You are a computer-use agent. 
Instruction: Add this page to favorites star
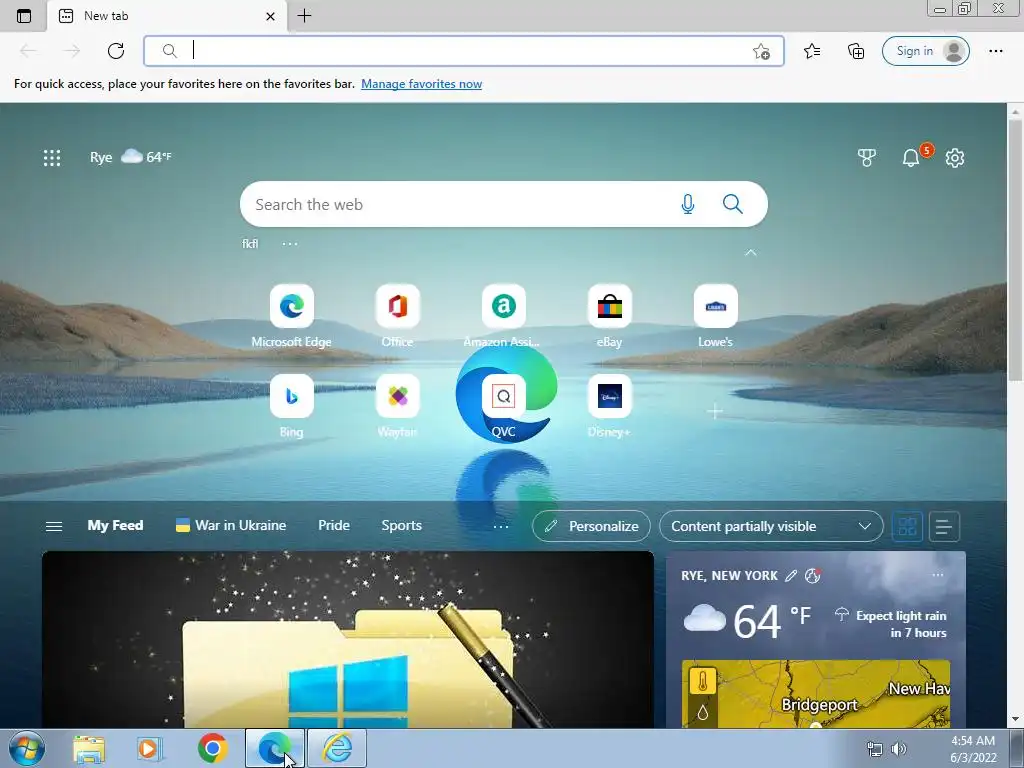click(761, 52)
